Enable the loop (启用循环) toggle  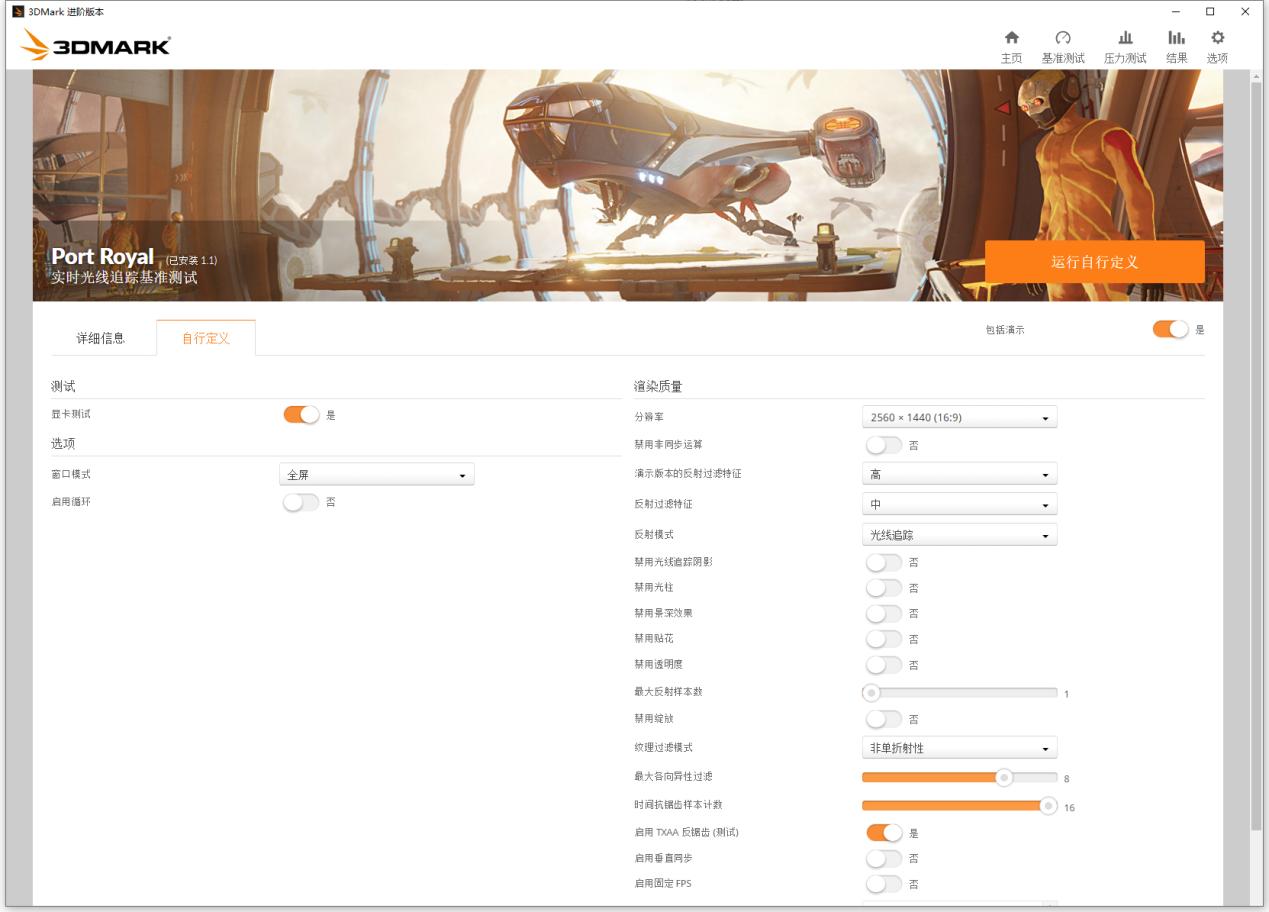pyautogui.click(x=301, y=503)
